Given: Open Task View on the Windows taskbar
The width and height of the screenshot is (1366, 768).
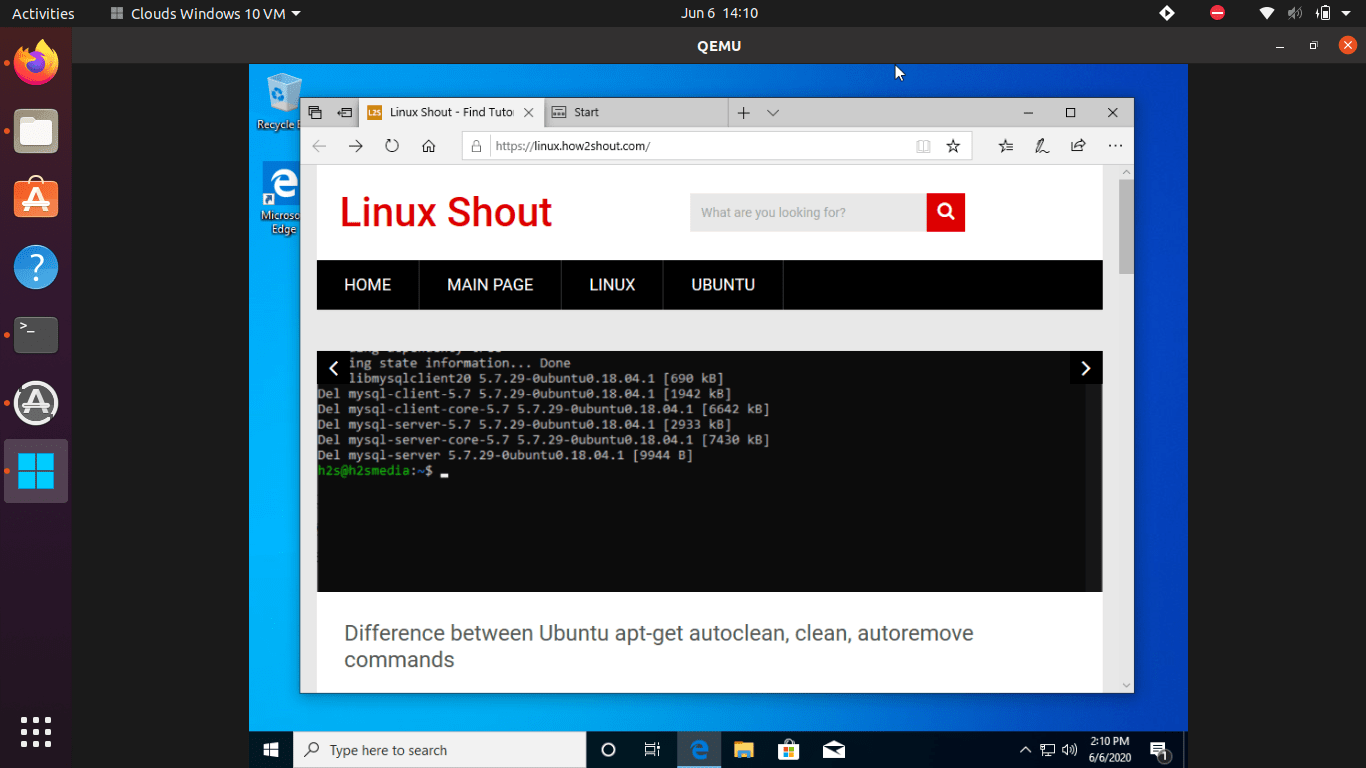Looking at the screenshot, I should pyautogui.click(x=653, y=749).
